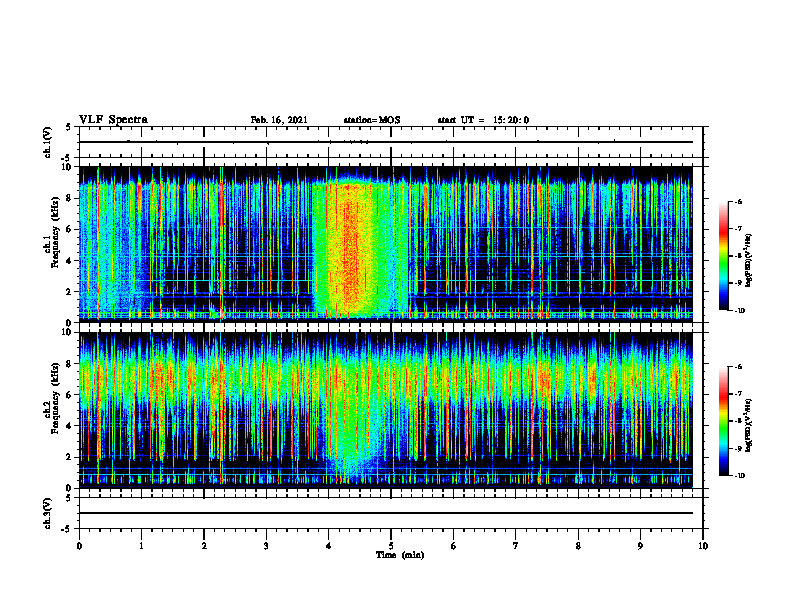The image size is (792, 612).
Task: Click the "VLF Spectra" plot title
Action: point(113,120)
